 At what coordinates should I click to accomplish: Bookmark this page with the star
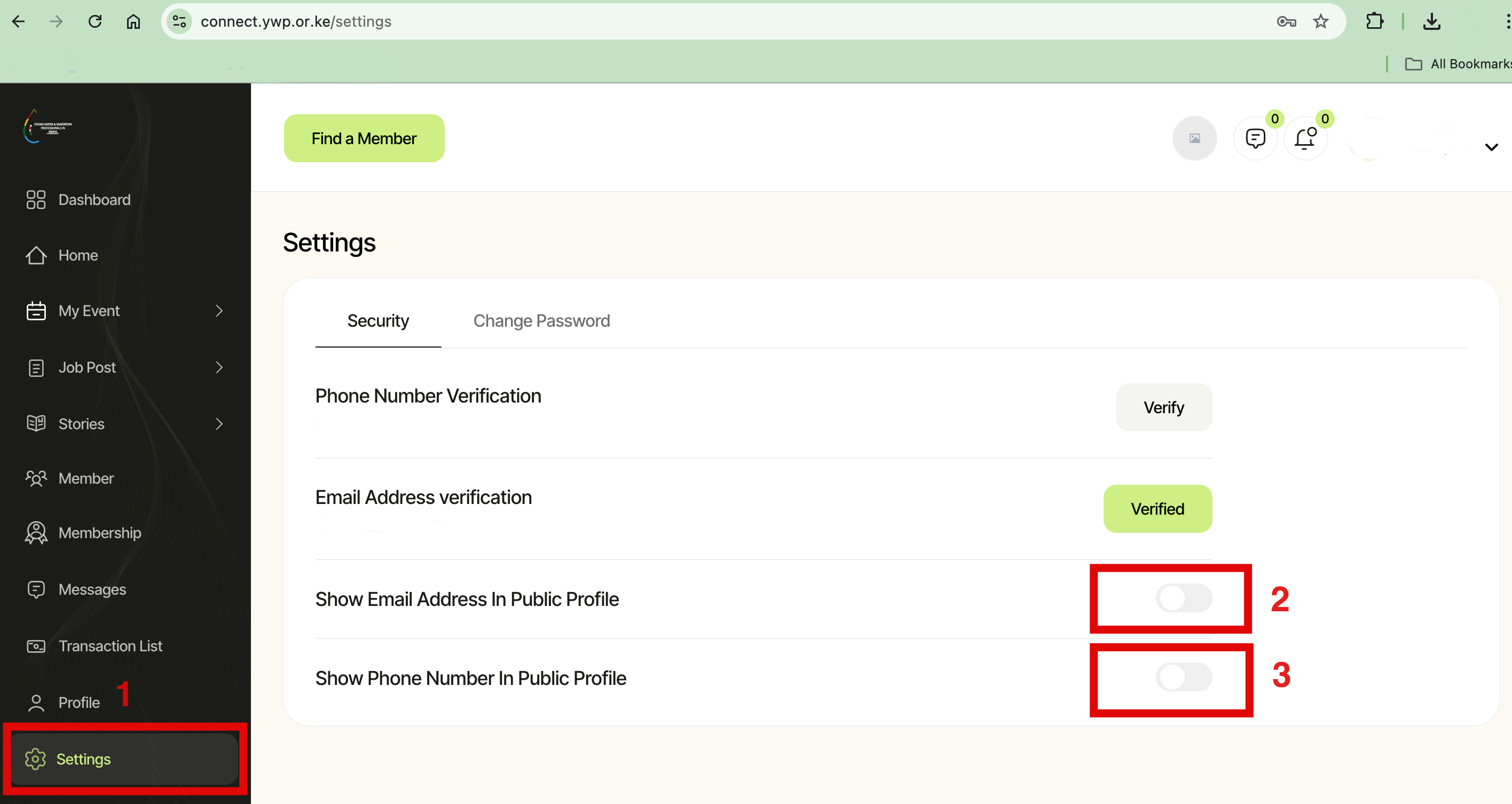coord(1321,22)
